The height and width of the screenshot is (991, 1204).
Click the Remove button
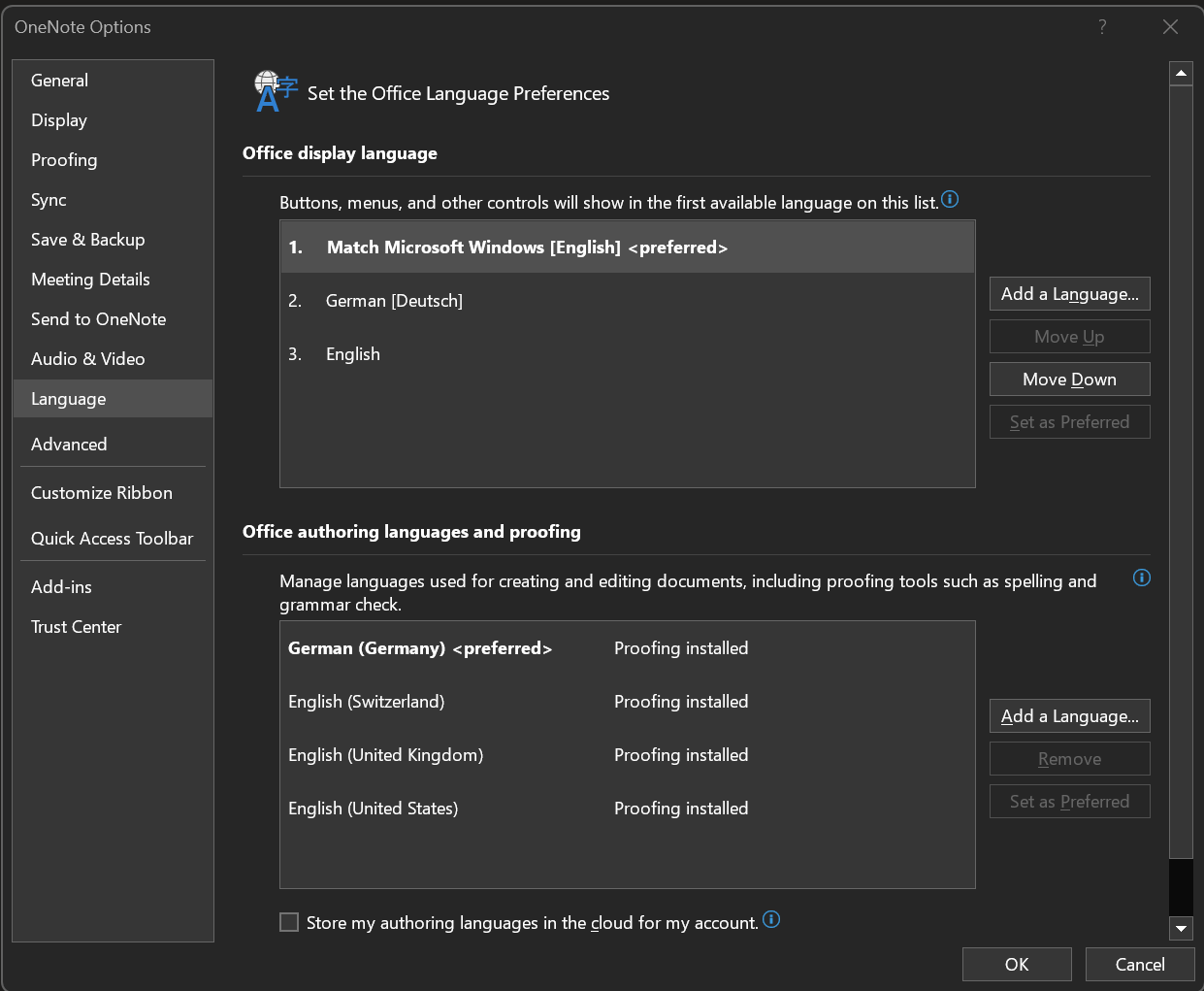click(1069, 759)
